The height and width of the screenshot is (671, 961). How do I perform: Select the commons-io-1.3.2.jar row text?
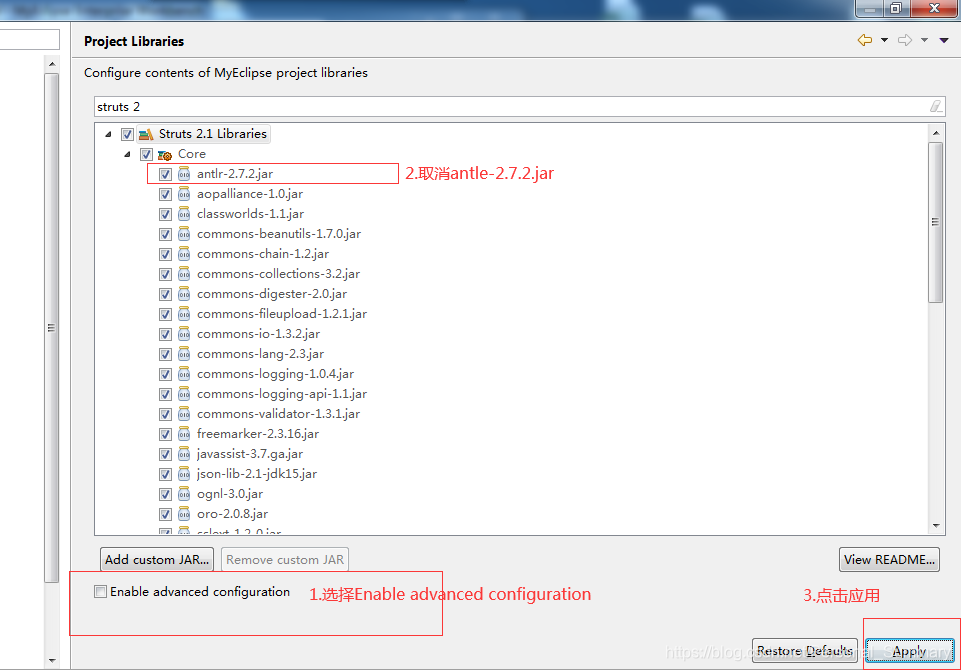tap(258, 334)
